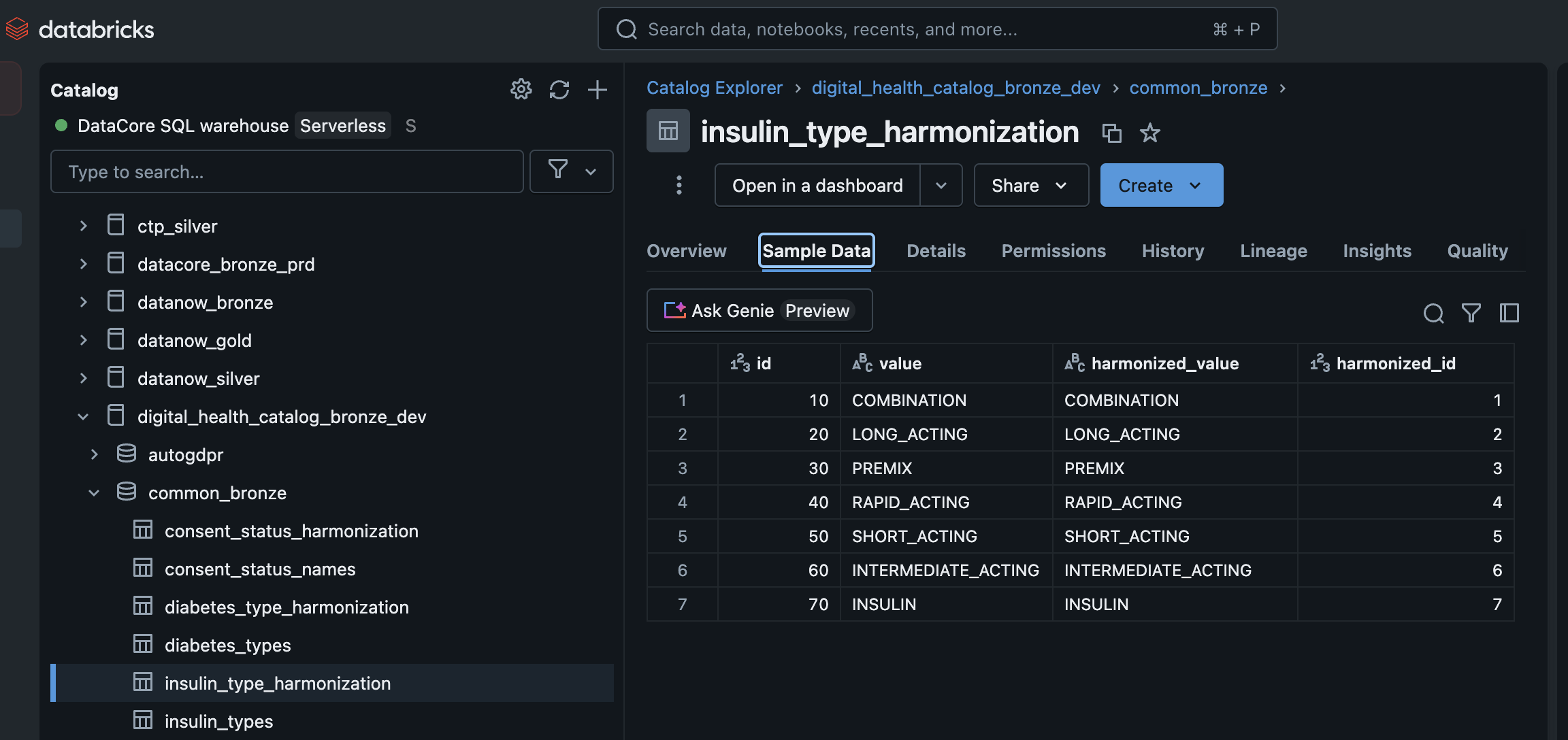Open the catalog filter dropdown

572,171
